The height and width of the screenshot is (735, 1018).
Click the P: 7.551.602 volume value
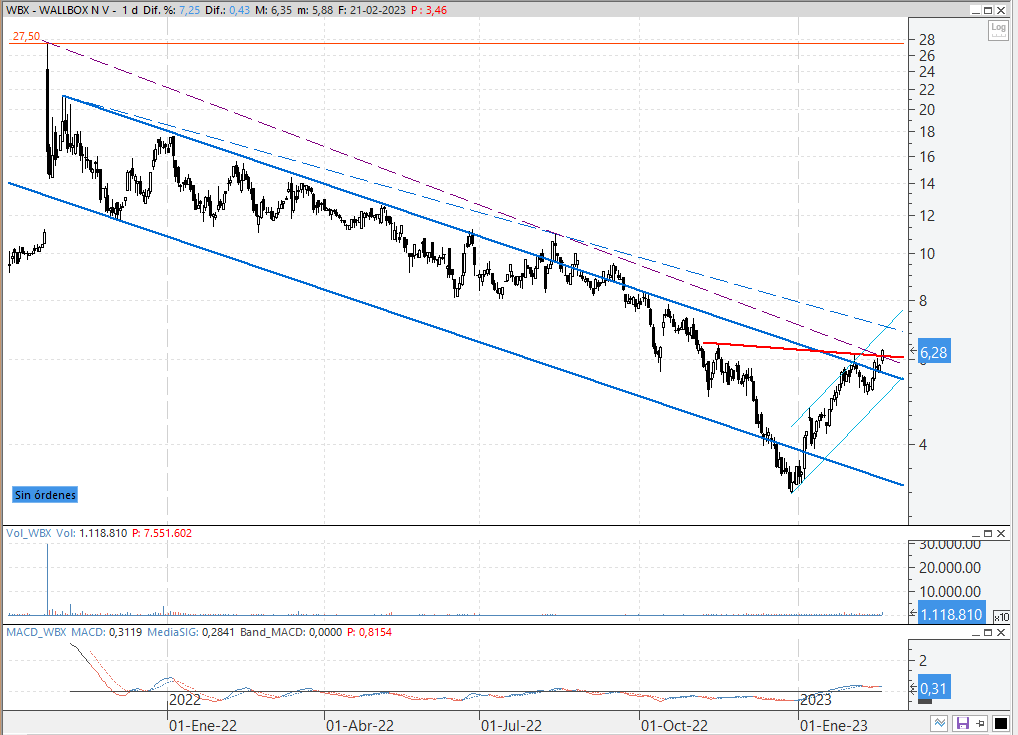tap(162, 533)
